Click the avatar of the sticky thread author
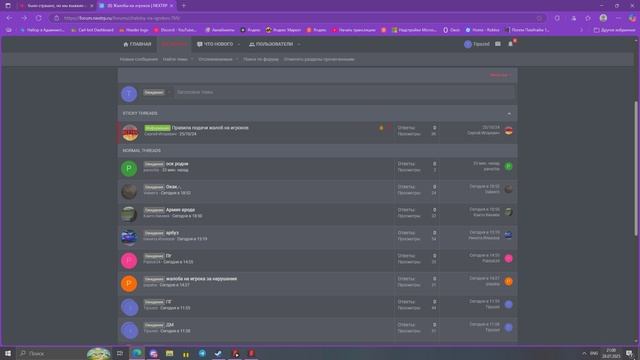 pos(130,133)
